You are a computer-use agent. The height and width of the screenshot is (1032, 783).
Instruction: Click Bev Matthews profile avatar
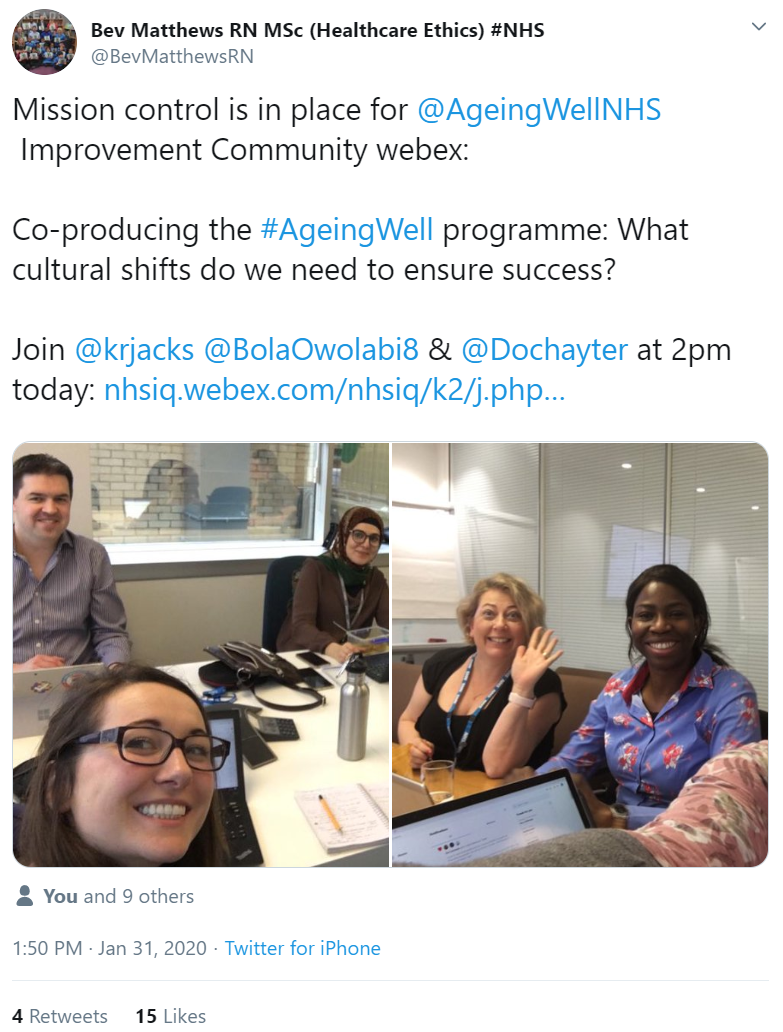tap(45, 42)
